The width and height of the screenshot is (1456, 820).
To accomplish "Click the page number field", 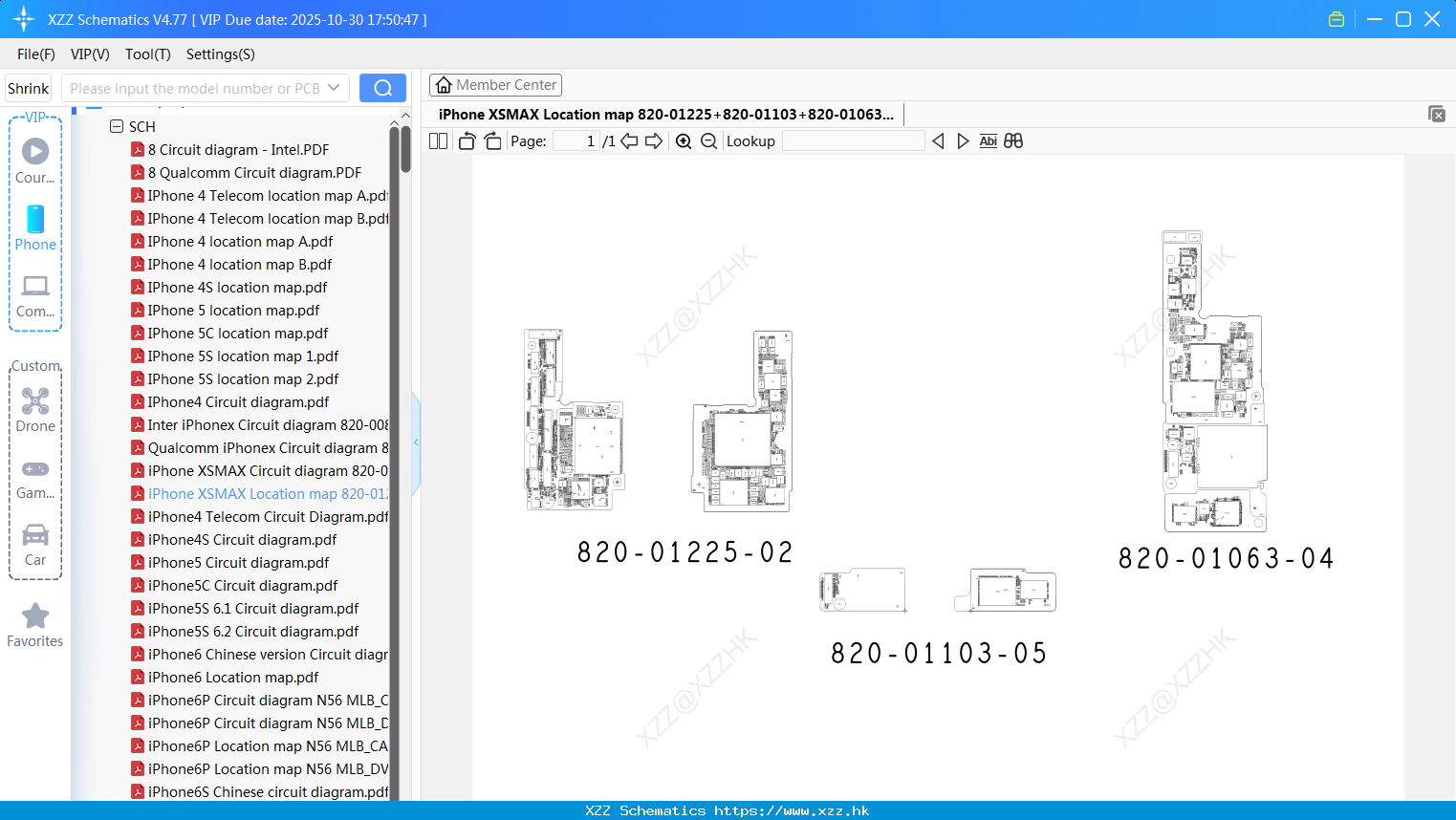I will (x=576, y=141).
